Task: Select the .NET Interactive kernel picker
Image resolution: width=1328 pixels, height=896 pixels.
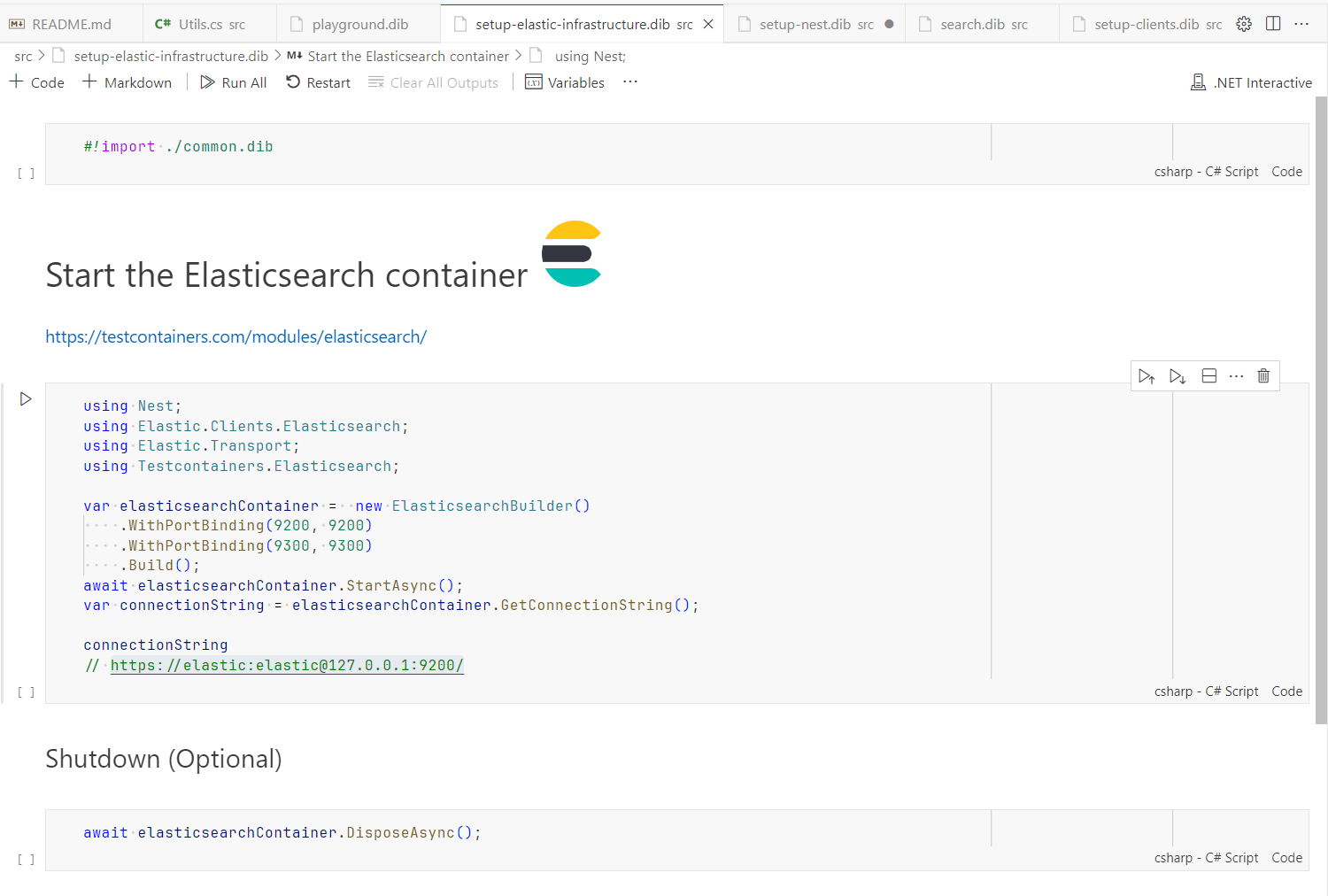Action: (1251, 82)
